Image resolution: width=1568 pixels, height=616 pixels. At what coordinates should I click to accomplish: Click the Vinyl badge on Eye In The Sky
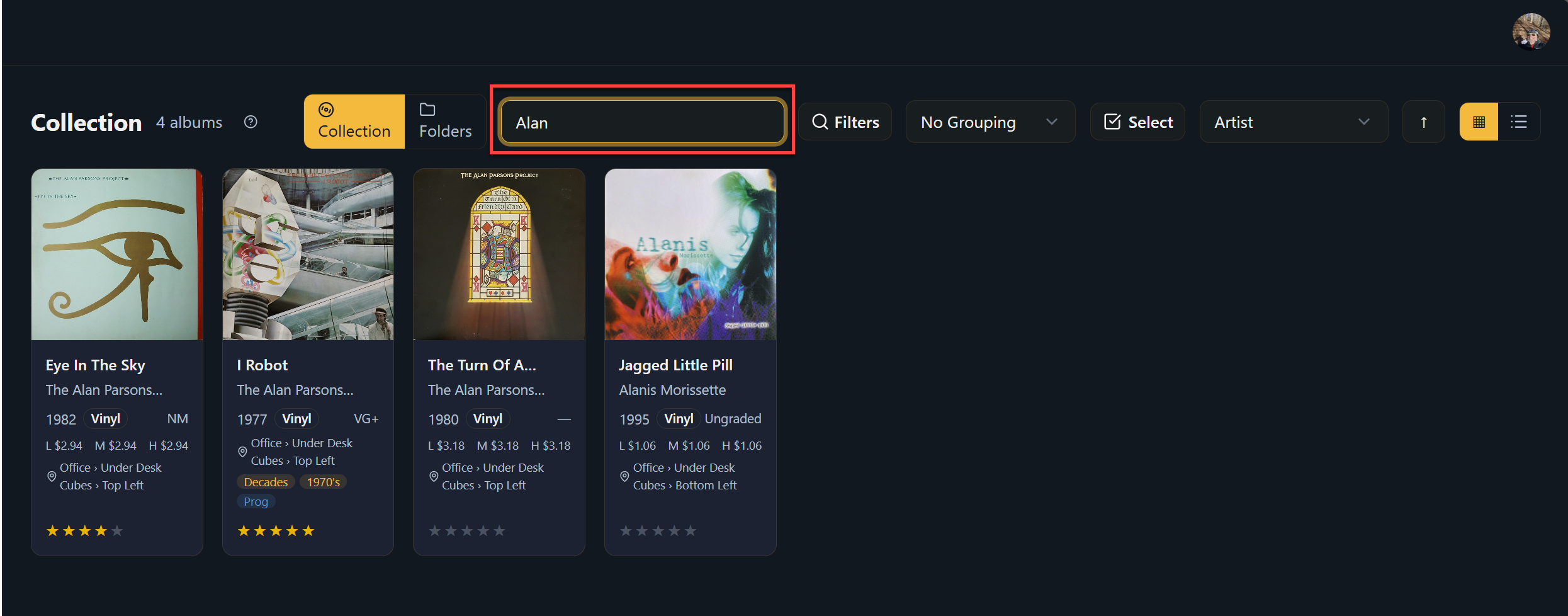pyautogui.click(x=106, y=419)
